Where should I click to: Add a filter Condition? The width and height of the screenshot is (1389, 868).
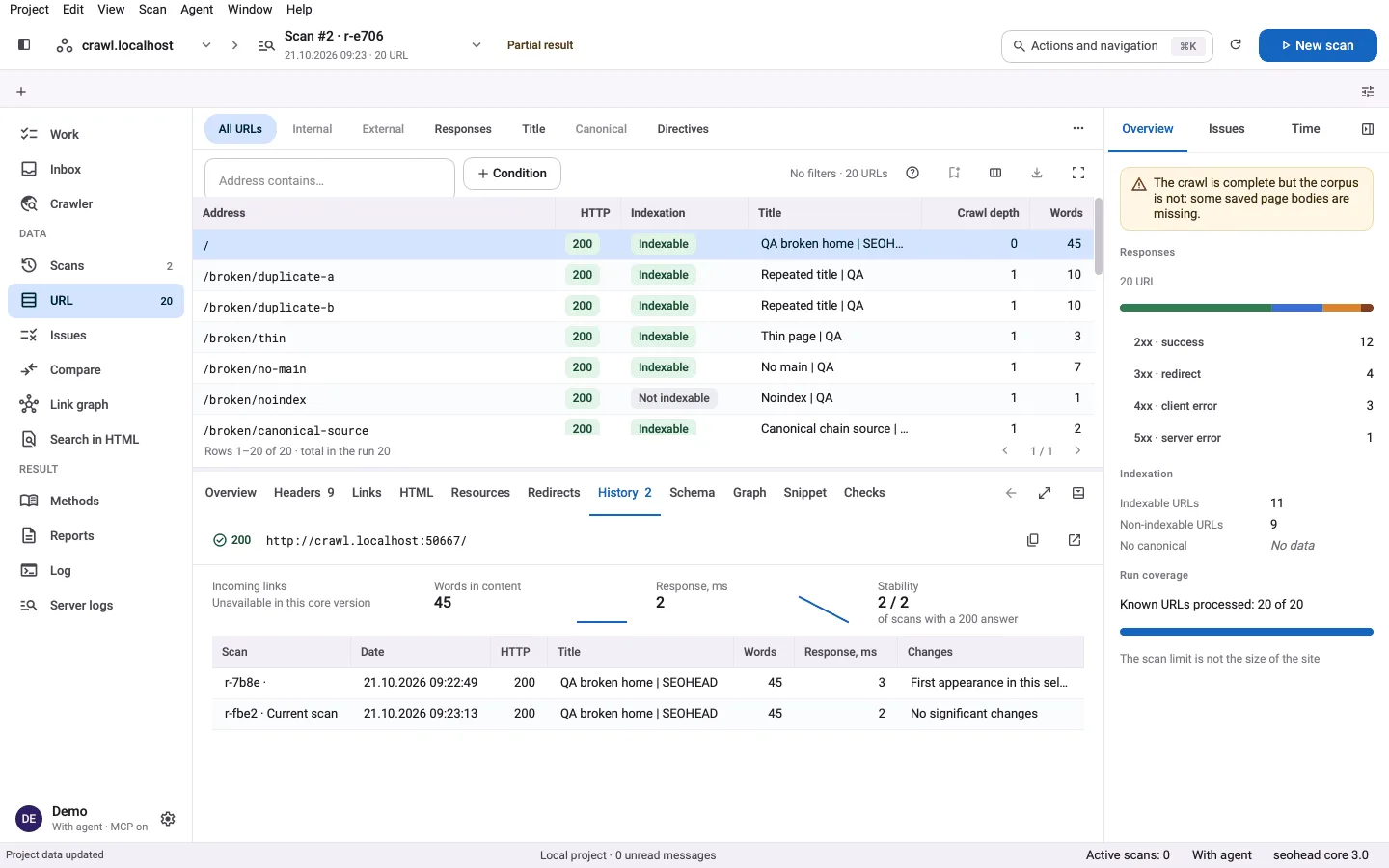[x=512, y=174]
